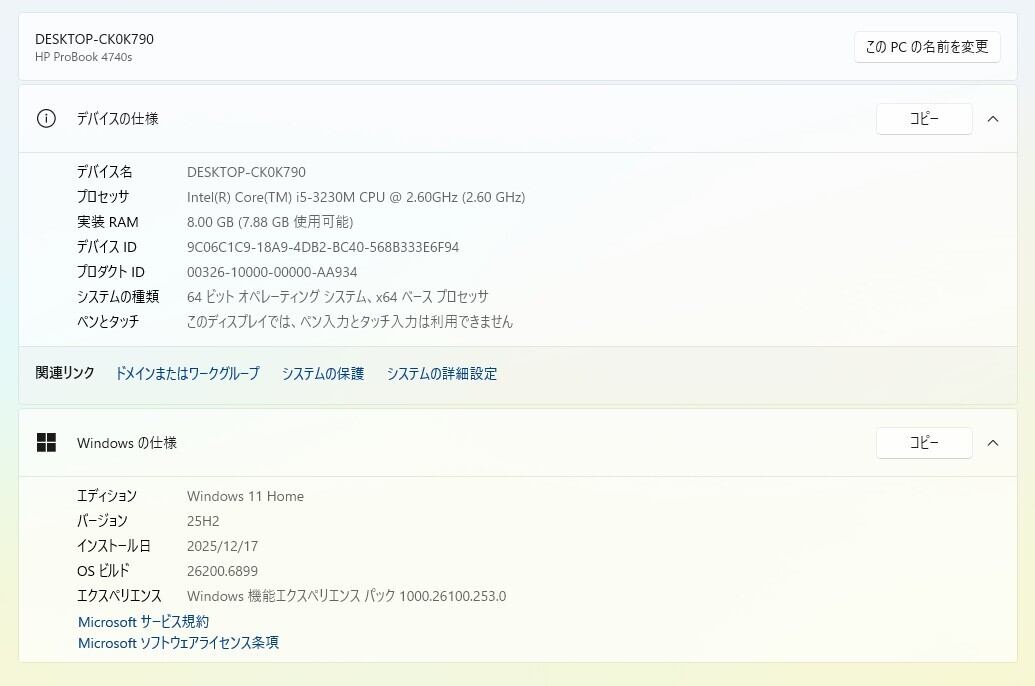
Task: Click the デバイスの仕様 section header title
Action: tap(117, 119)
